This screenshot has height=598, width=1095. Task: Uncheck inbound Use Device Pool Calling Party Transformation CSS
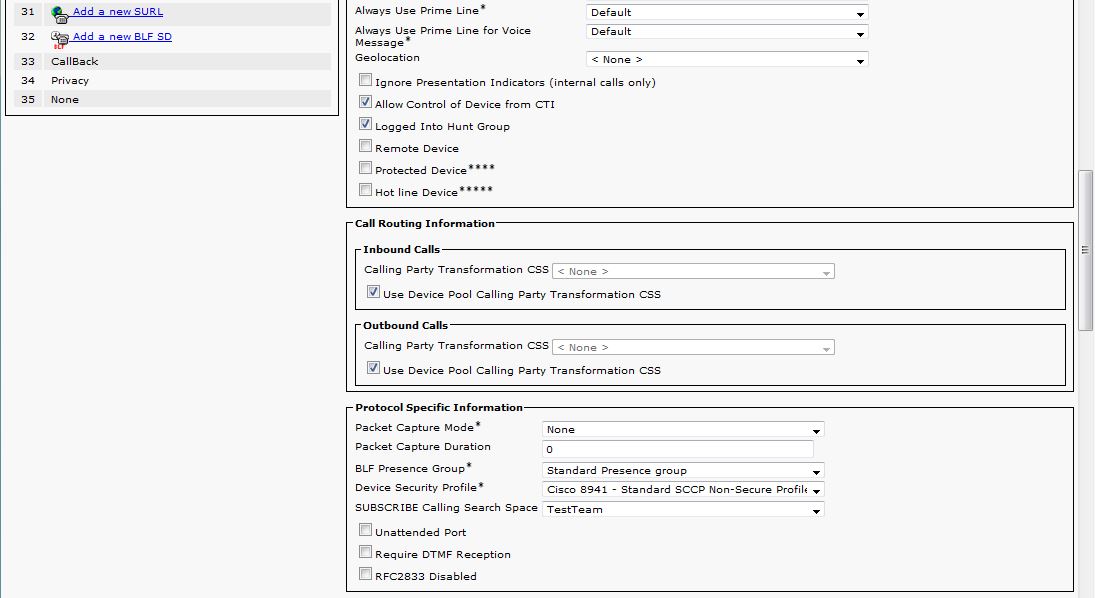(374, 293)
